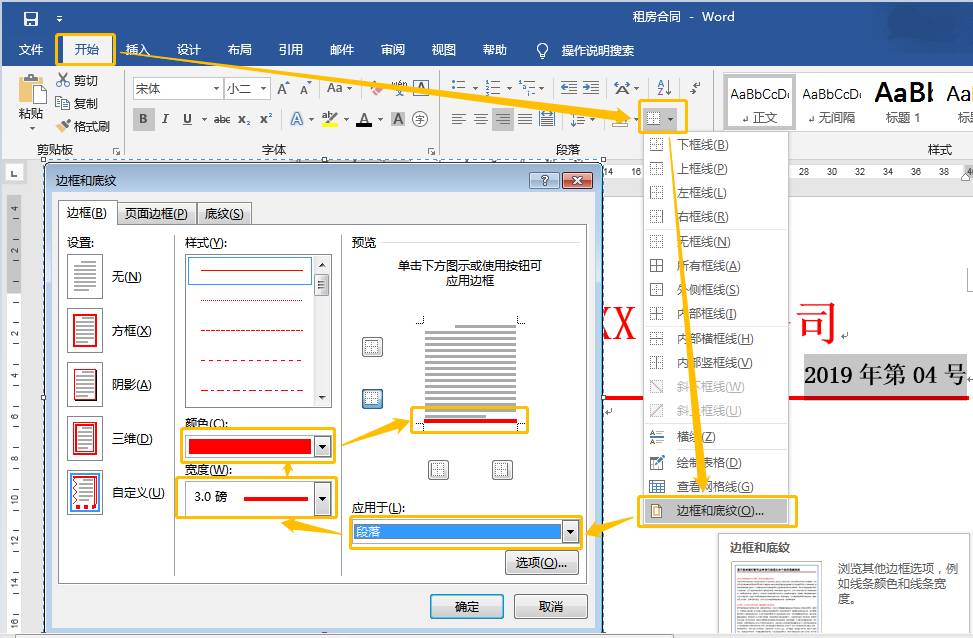Select Borders and Shading (边框和底纹) menu entry
Viewport: 973px width, 638px height.
[718, 511]
